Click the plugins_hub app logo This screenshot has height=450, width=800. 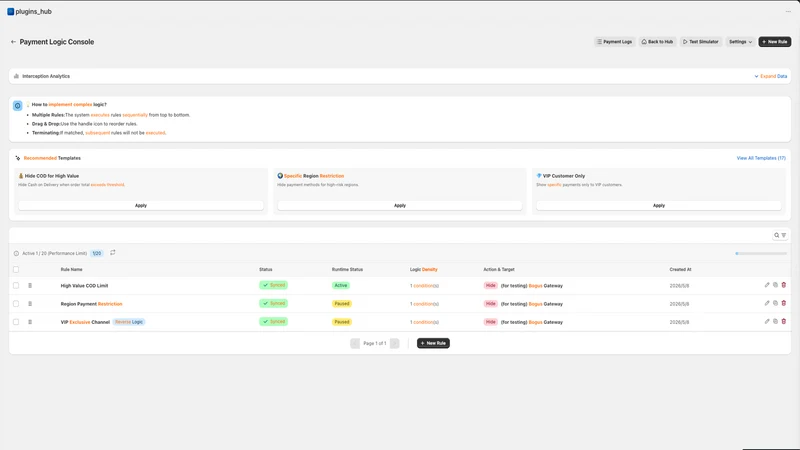click(x=10, y=11)
